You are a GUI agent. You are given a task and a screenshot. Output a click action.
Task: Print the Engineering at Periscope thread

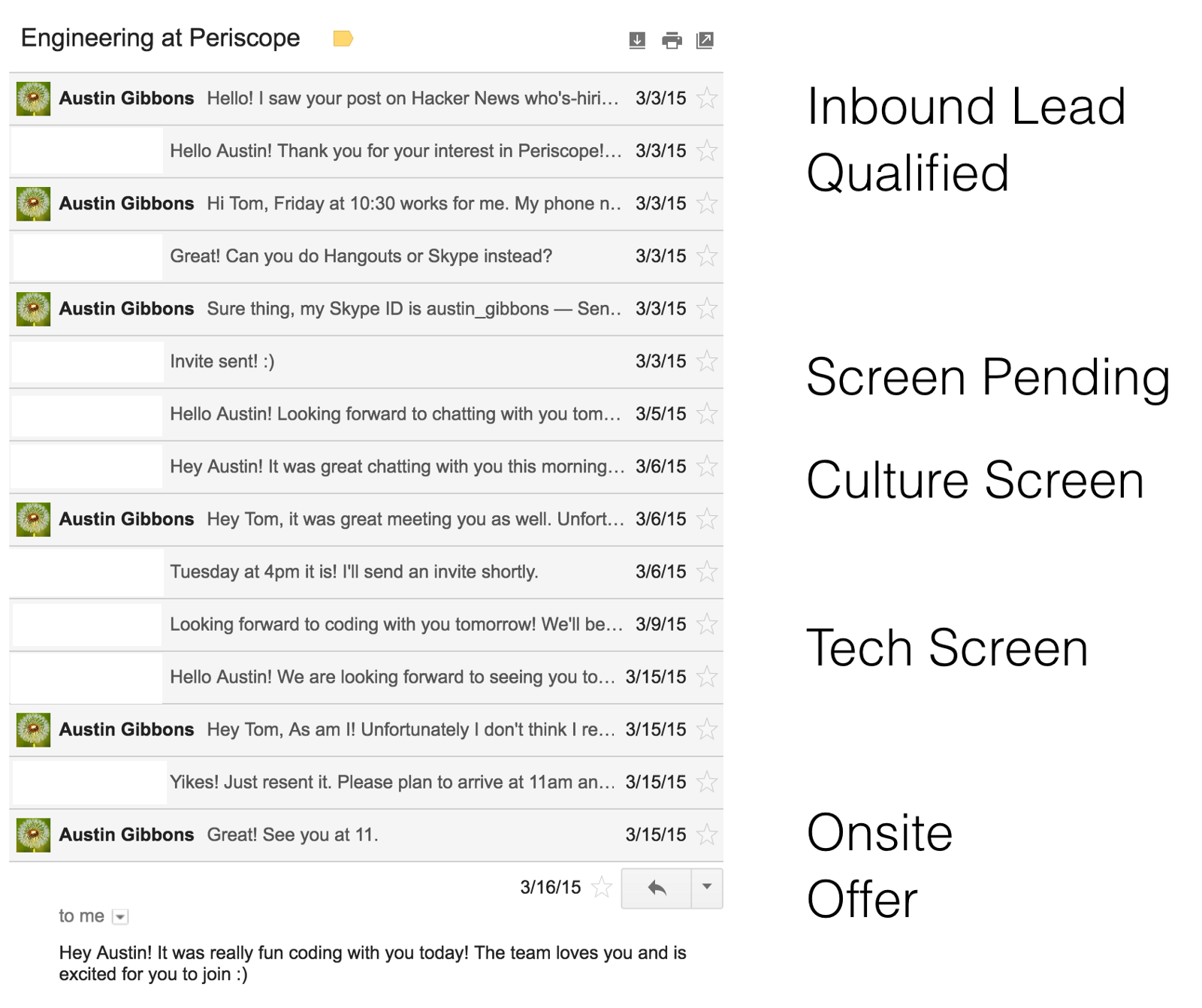672,41
